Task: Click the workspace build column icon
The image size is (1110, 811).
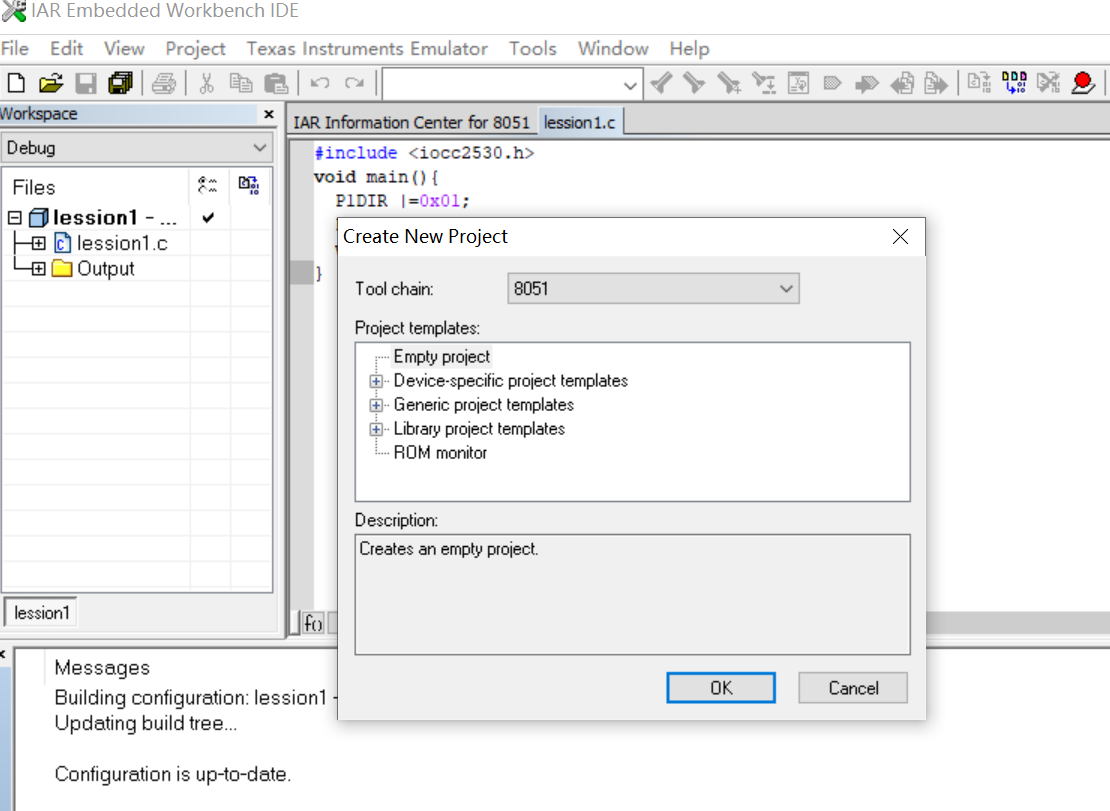Action: pos(248,185)
